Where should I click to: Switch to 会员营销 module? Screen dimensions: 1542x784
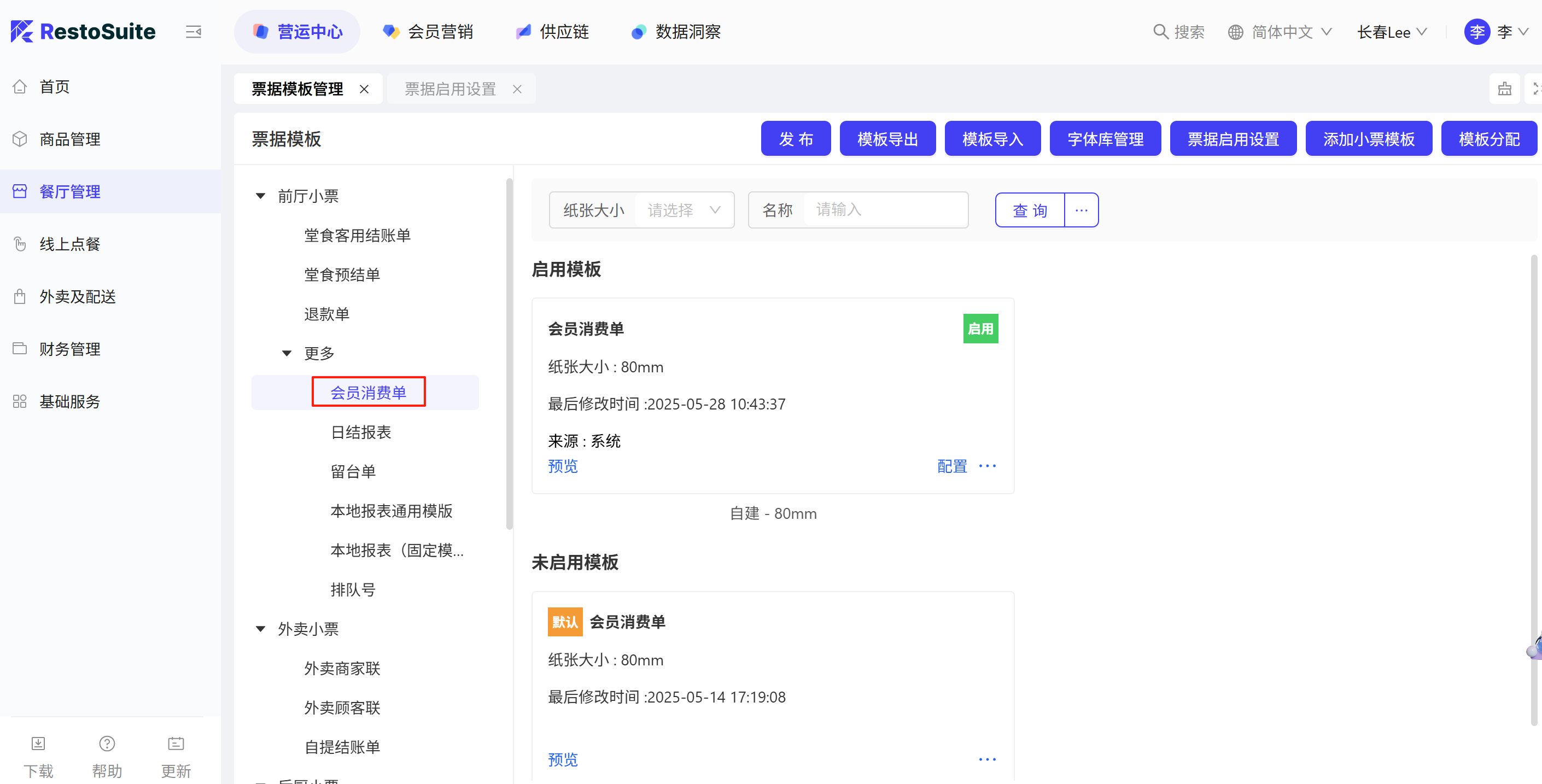[428, 32]
